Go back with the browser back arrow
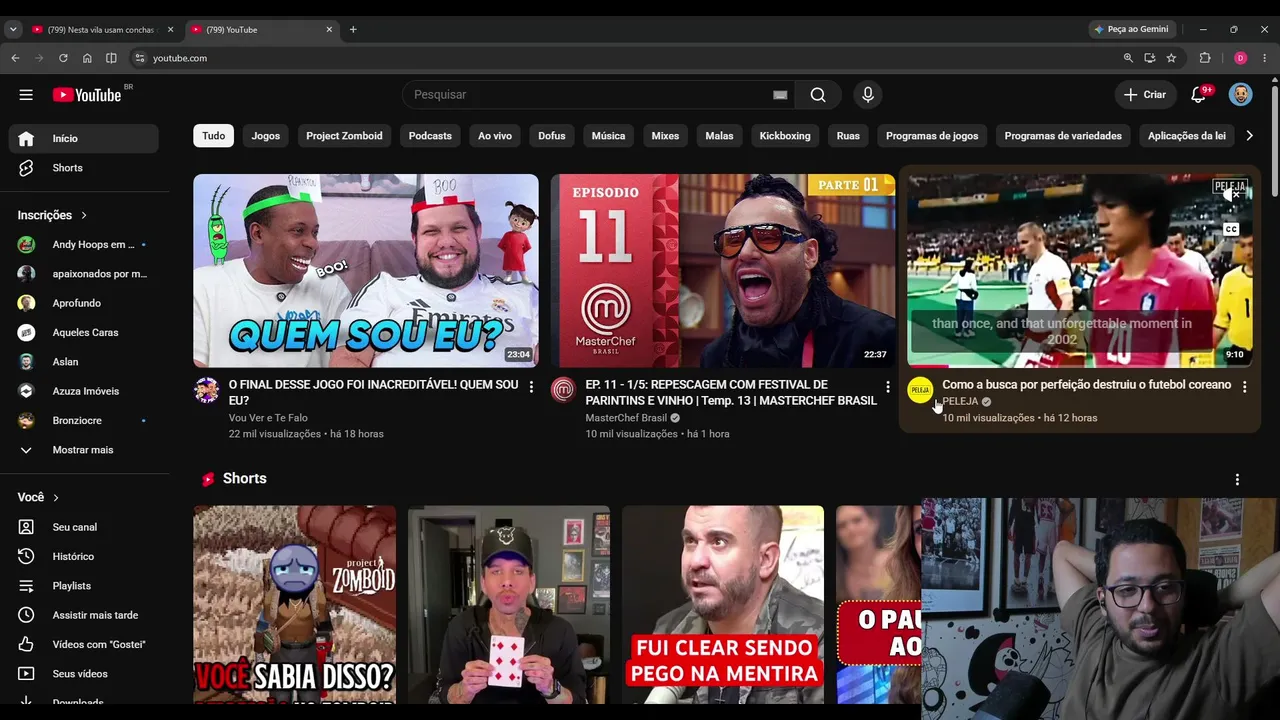 (15, 58)
